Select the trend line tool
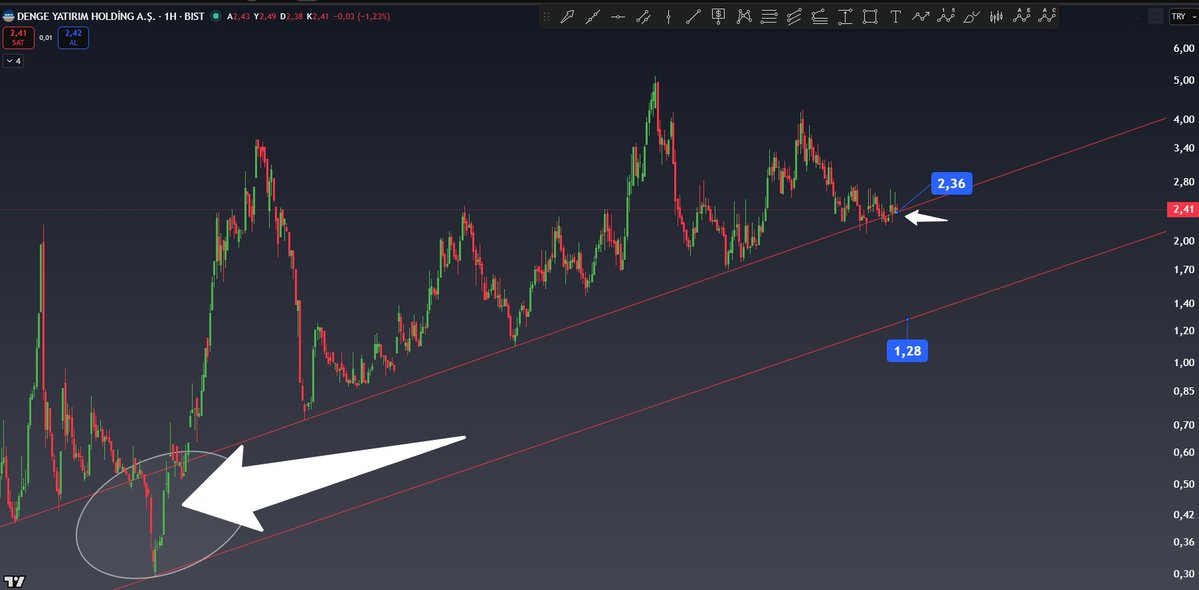This screenshot has height=590, width=1199. click(593, 16)
